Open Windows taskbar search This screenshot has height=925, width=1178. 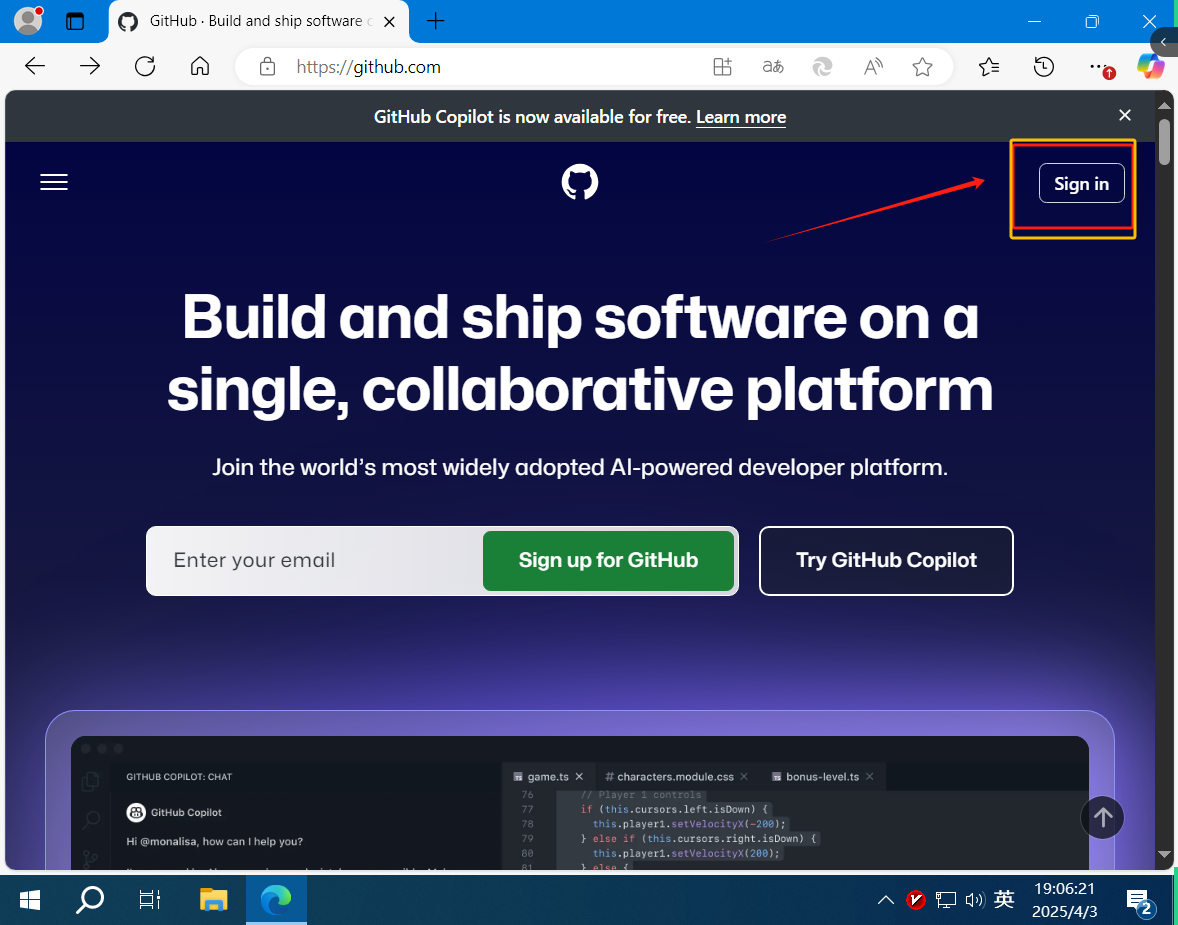tap(90, 900)
